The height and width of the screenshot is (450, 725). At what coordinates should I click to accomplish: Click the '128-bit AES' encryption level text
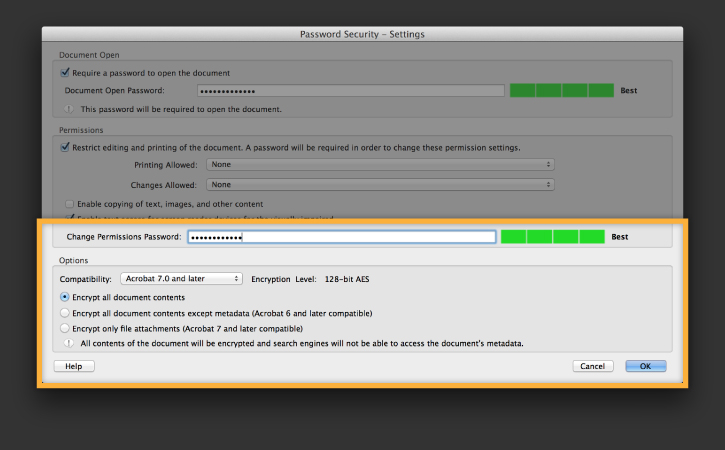347,279
